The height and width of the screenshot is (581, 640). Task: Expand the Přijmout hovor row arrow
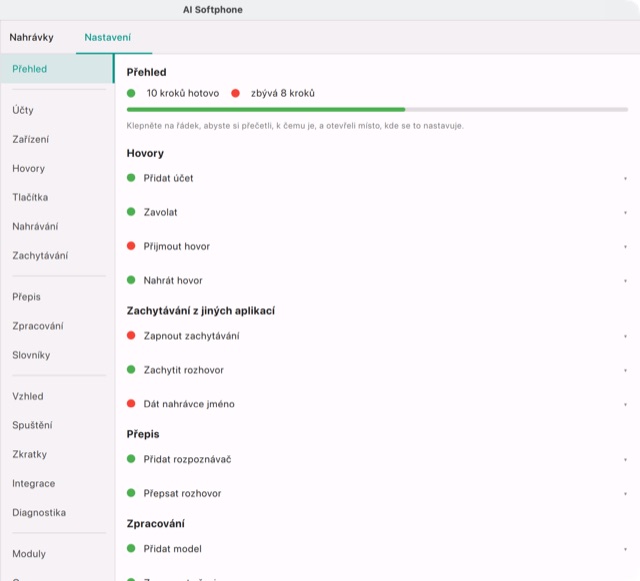pos(625,247)
